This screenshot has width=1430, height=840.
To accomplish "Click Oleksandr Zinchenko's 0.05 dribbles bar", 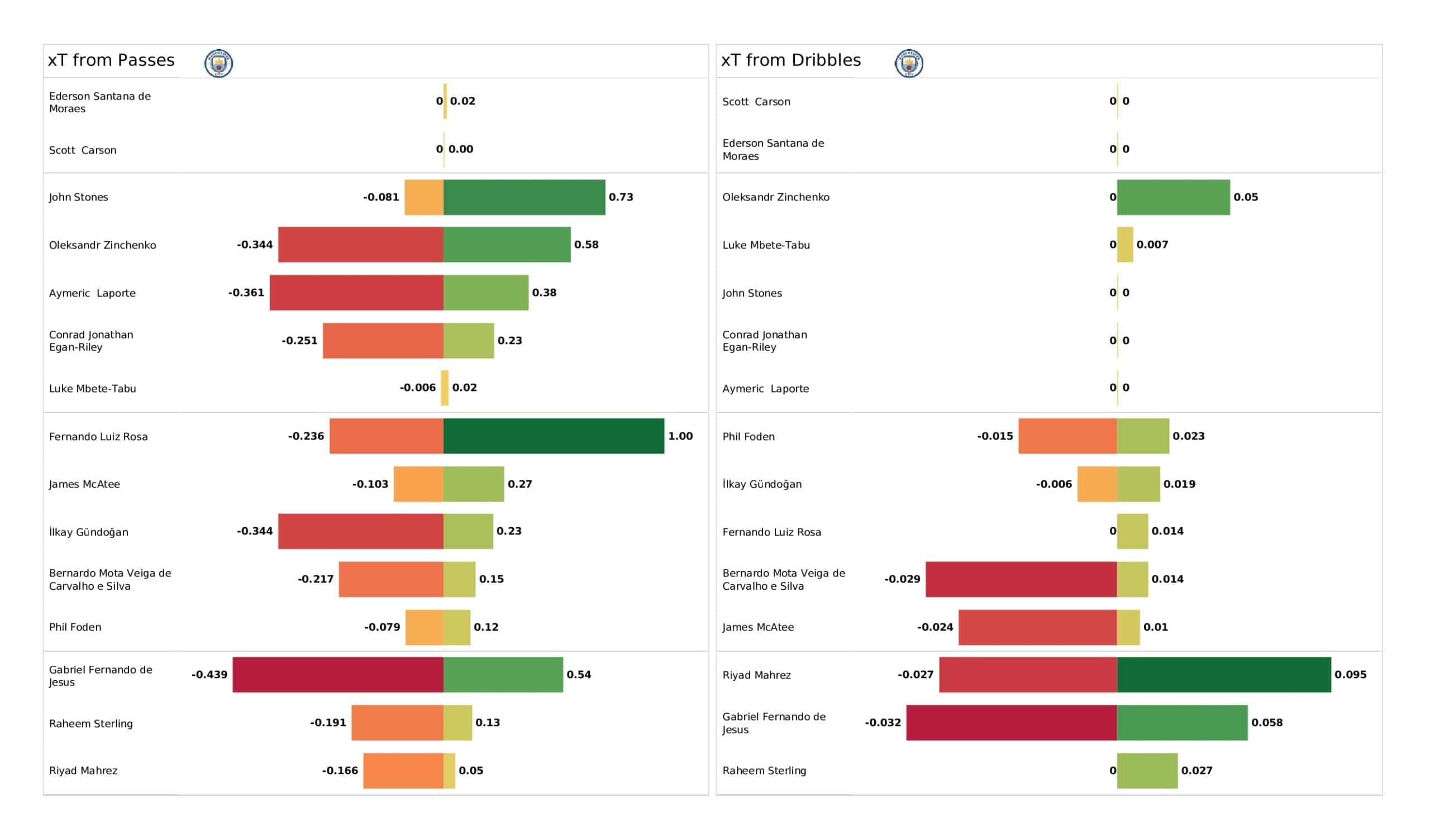I will (1174, 197).
